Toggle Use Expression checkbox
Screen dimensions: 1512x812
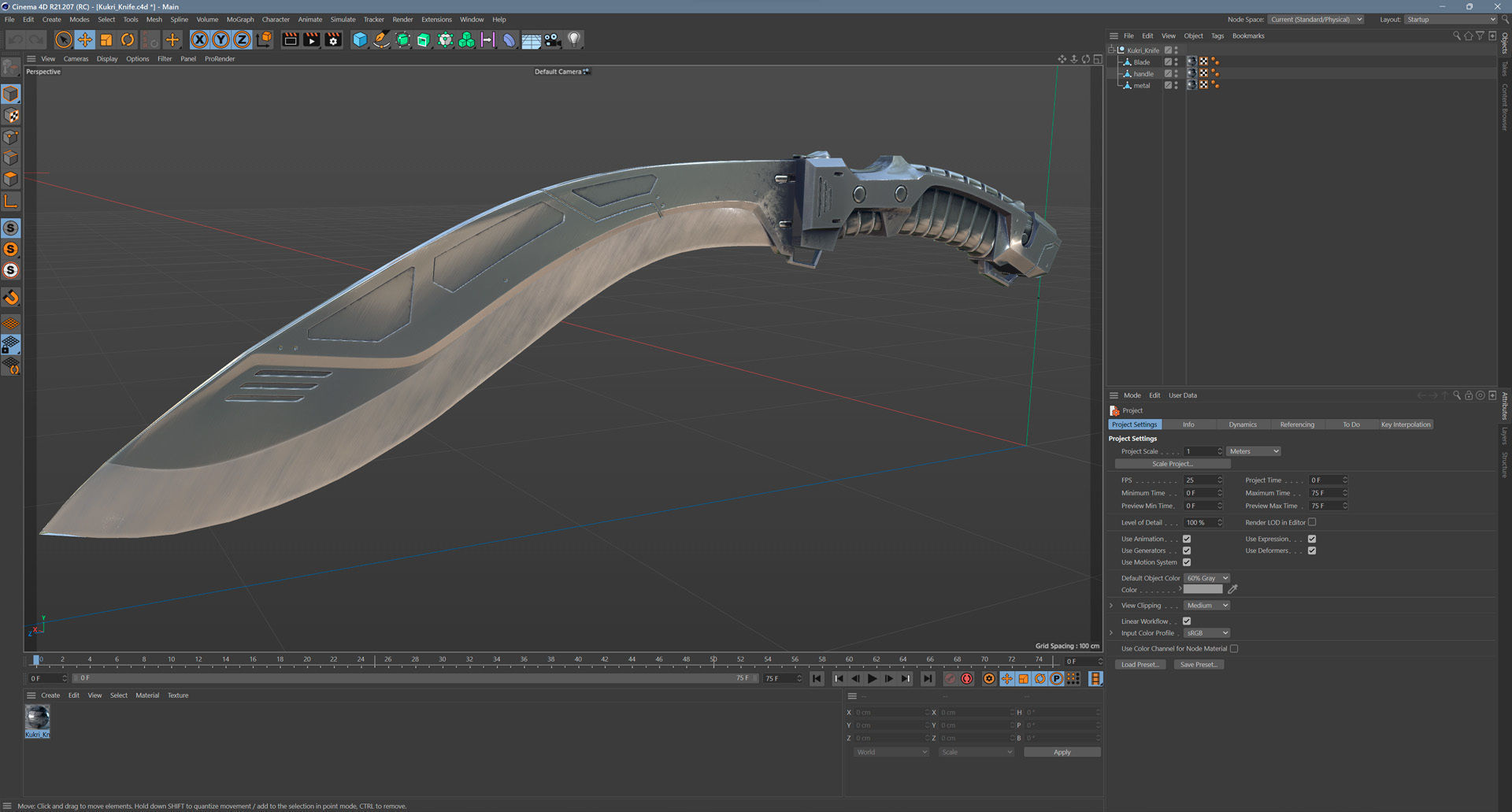(1312, 539)
